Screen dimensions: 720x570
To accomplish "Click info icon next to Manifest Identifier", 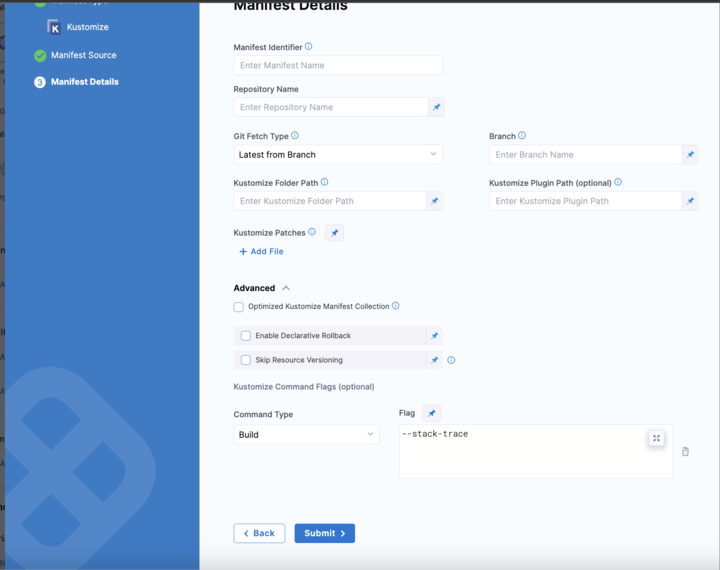I will pyautogui.click(x=308, y=47).
